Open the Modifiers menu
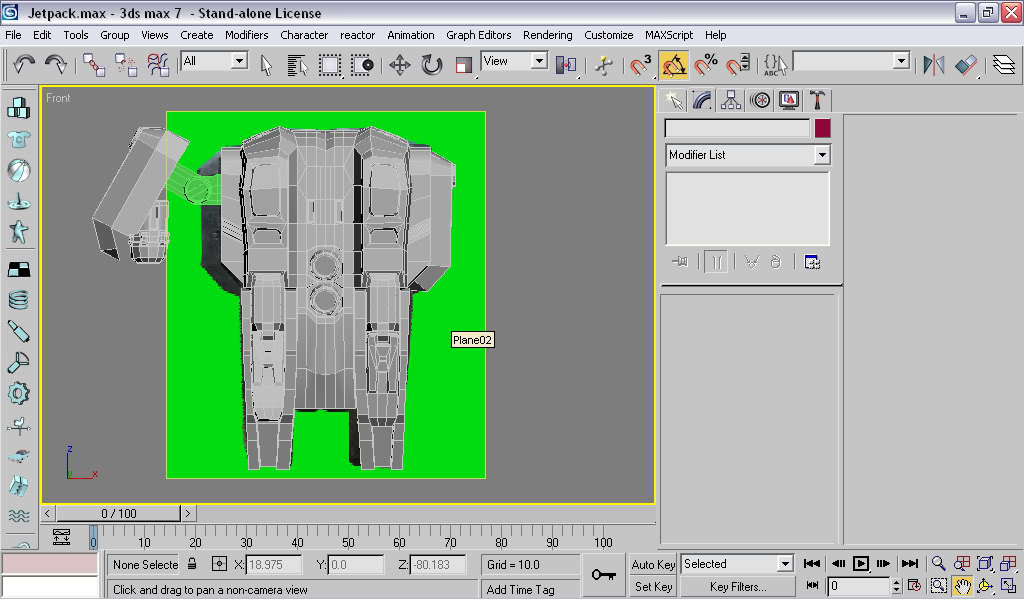 point(246,35)
